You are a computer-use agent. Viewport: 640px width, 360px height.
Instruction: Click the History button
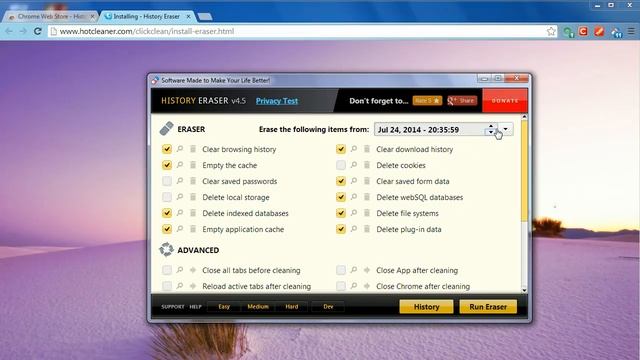tap(426, 307)
